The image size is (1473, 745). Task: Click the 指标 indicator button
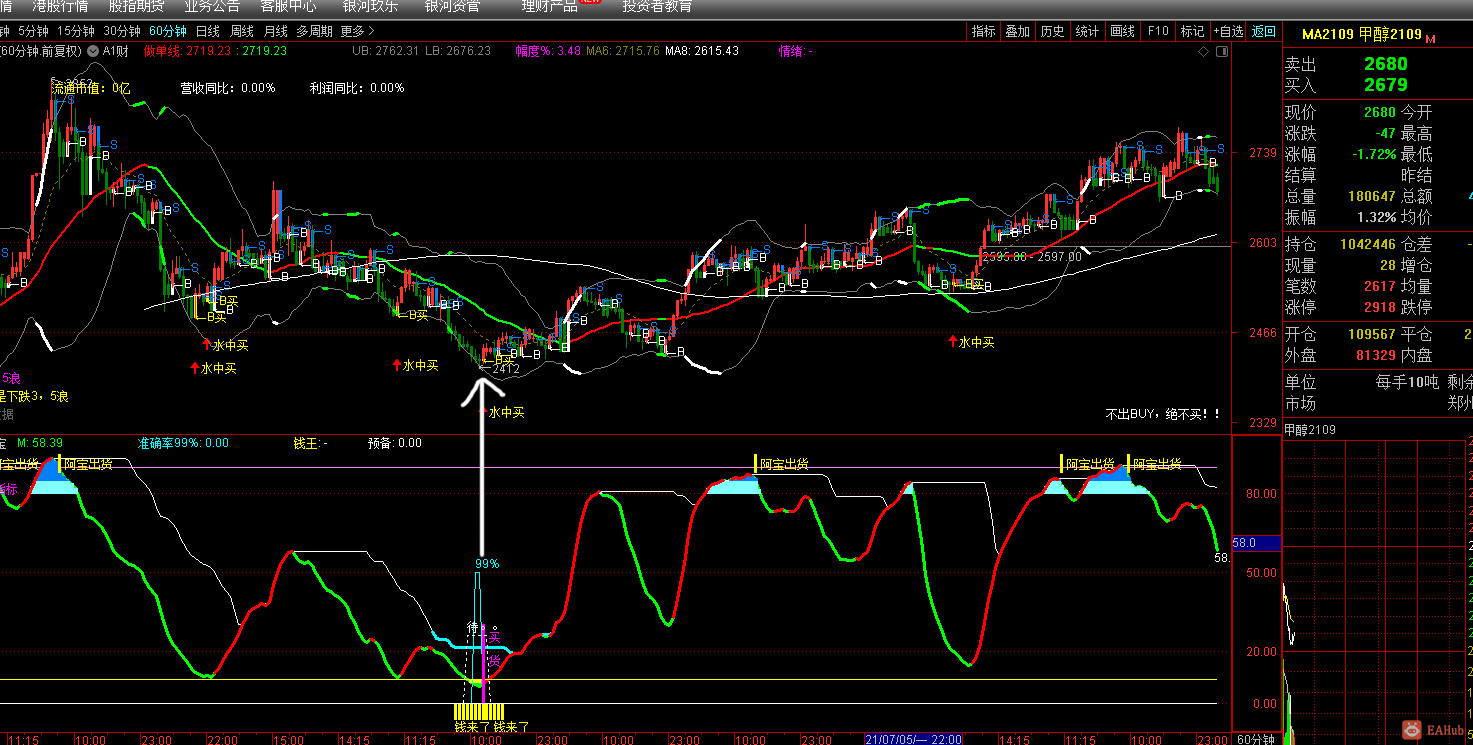984,31
